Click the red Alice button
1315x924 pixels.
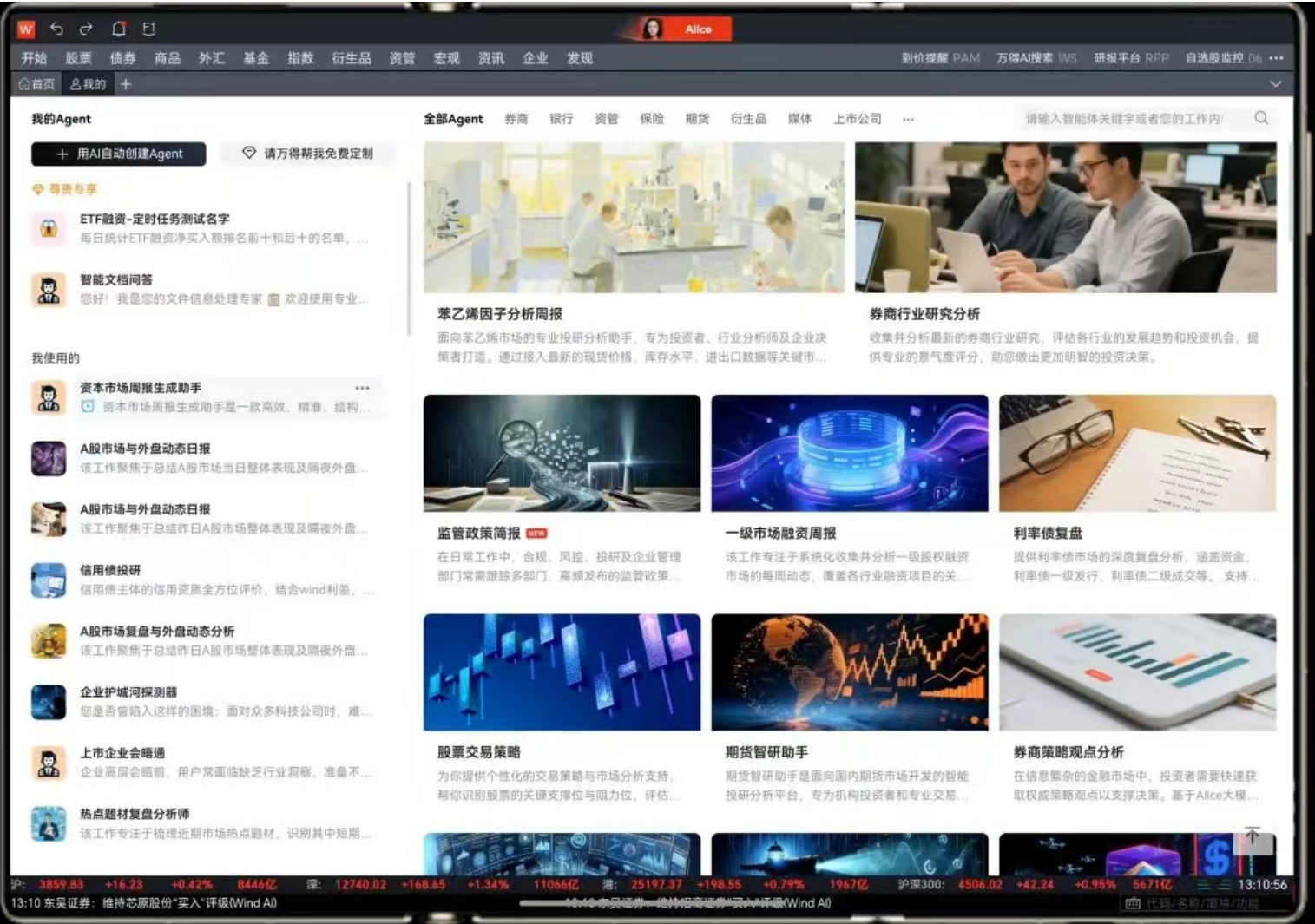[698, 29]
